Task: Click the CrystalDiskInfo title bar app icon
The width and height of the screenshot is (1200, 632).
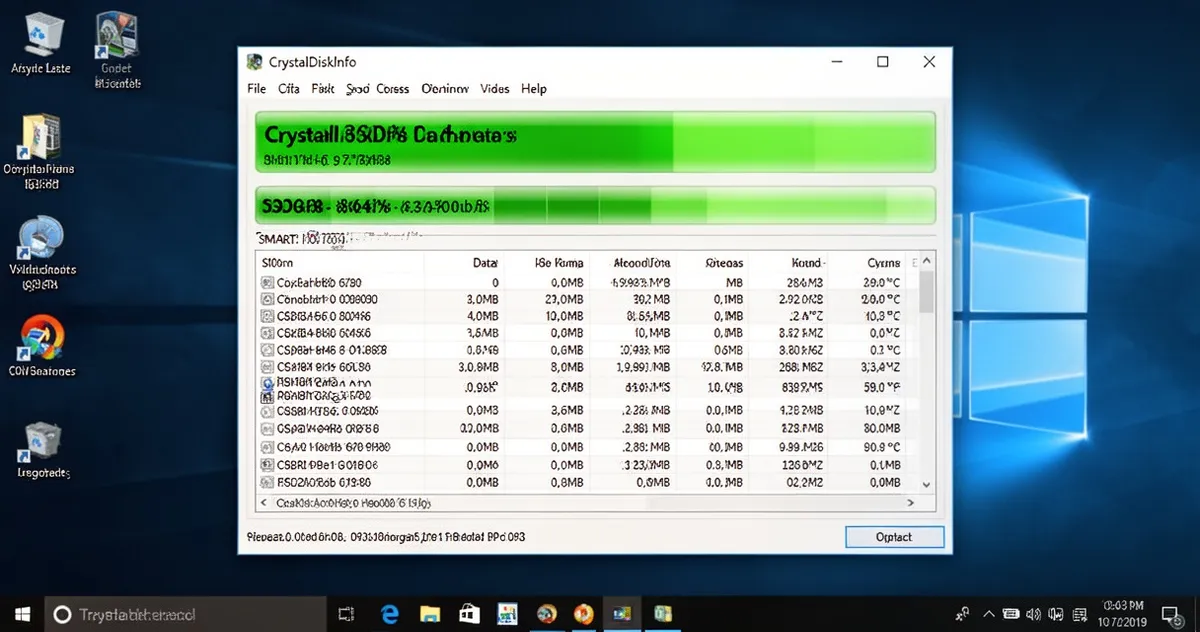Action: pos(254,61)
